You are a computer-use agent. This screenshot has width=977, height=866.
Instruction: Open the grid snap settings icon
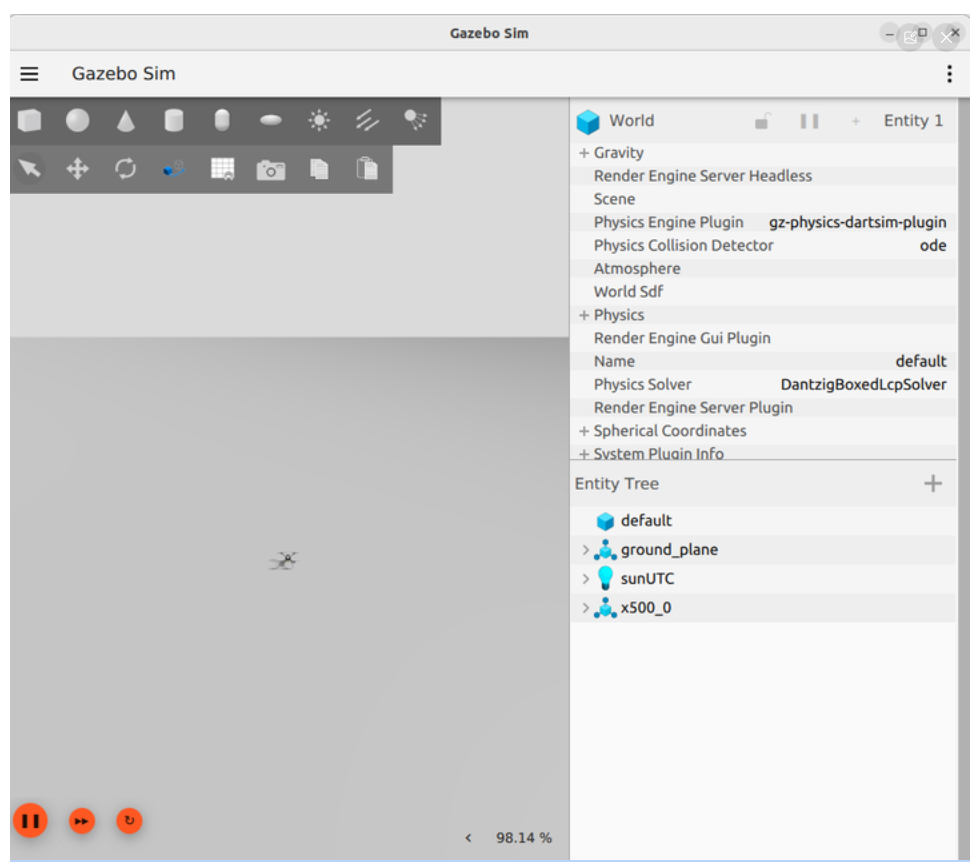click(222, 169)
